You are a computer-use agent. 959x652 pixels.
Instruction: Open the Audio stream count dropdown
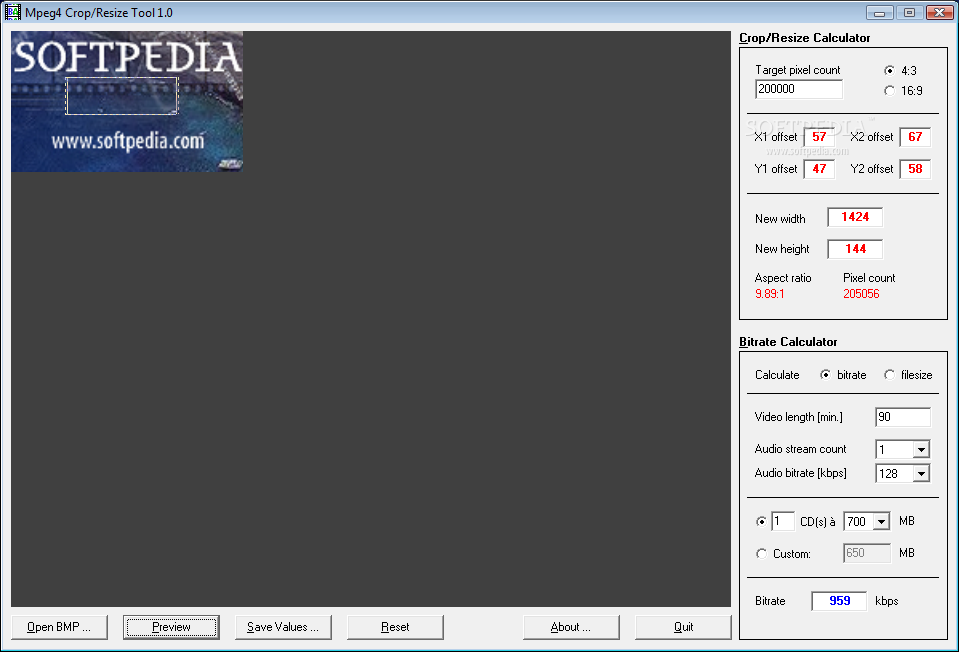(921, 450)
